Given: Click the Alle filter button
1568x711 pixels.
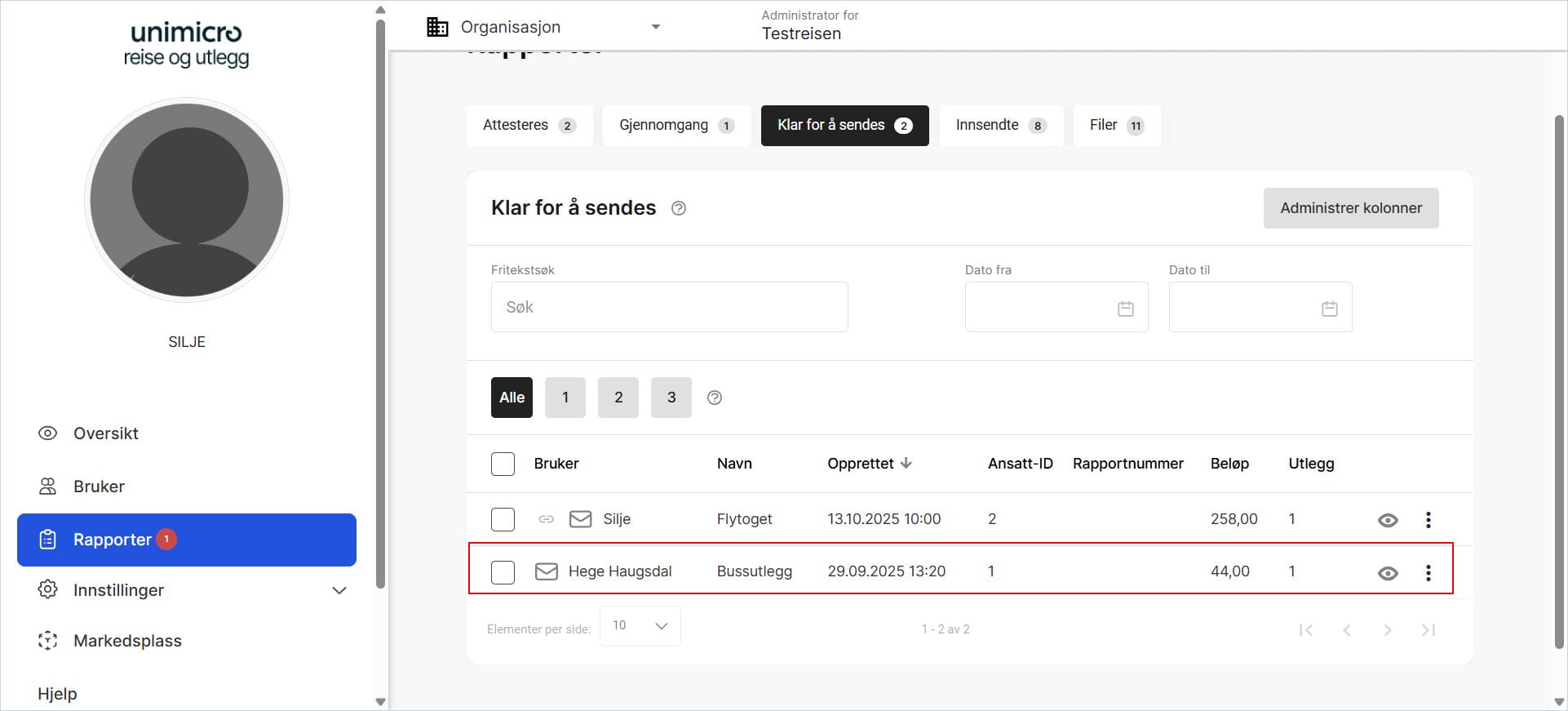Looking at the screenshot, I should pyautogui.click(x=512, y=398).
